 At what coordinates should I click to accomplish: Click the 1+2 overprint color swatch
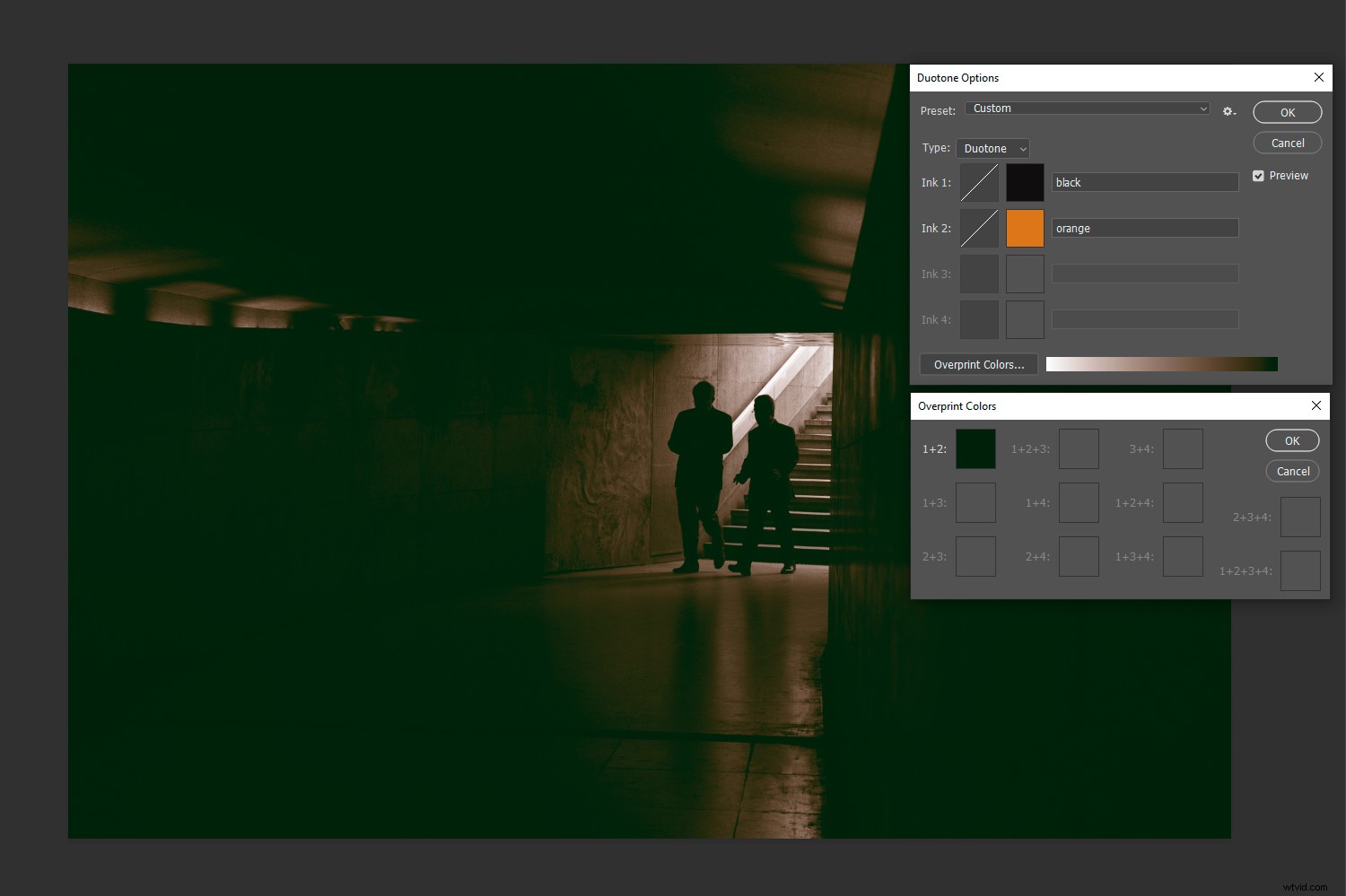(975, 448)
